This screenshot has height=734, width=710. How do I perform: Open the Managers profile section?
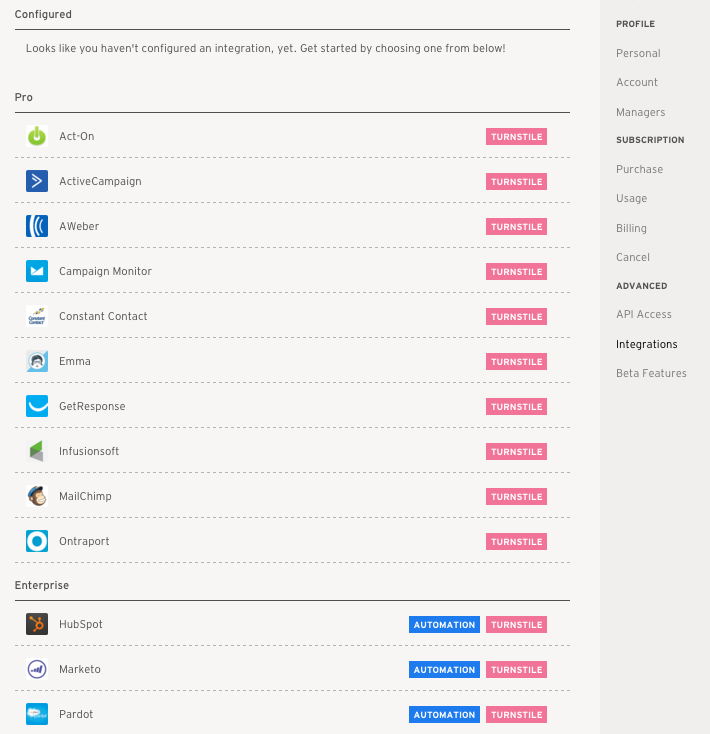click(640, 112)
